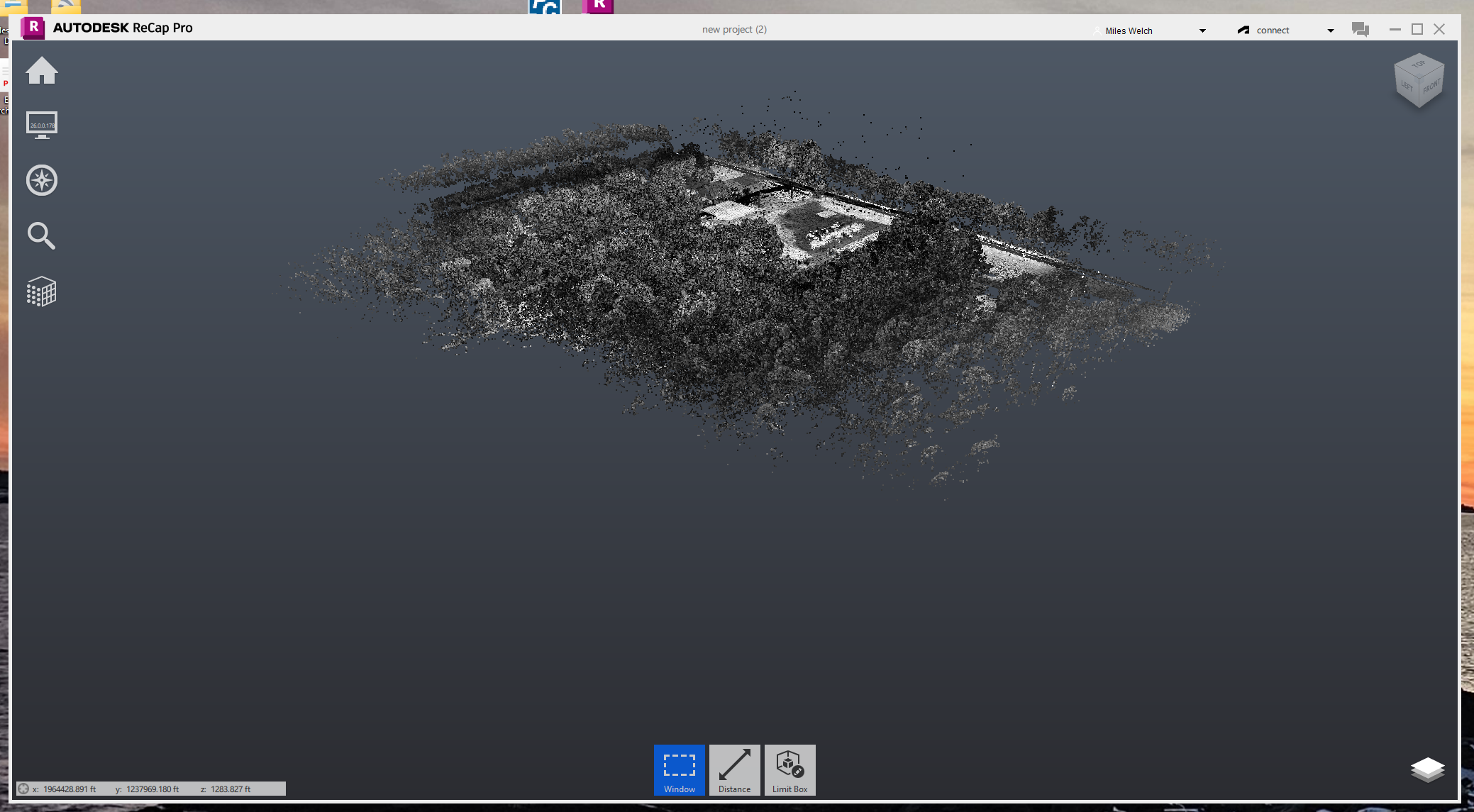Click the ReCap Pro logo icon
The width and height of the screenshot is (1474, 812).
click(x=33, y=28)
